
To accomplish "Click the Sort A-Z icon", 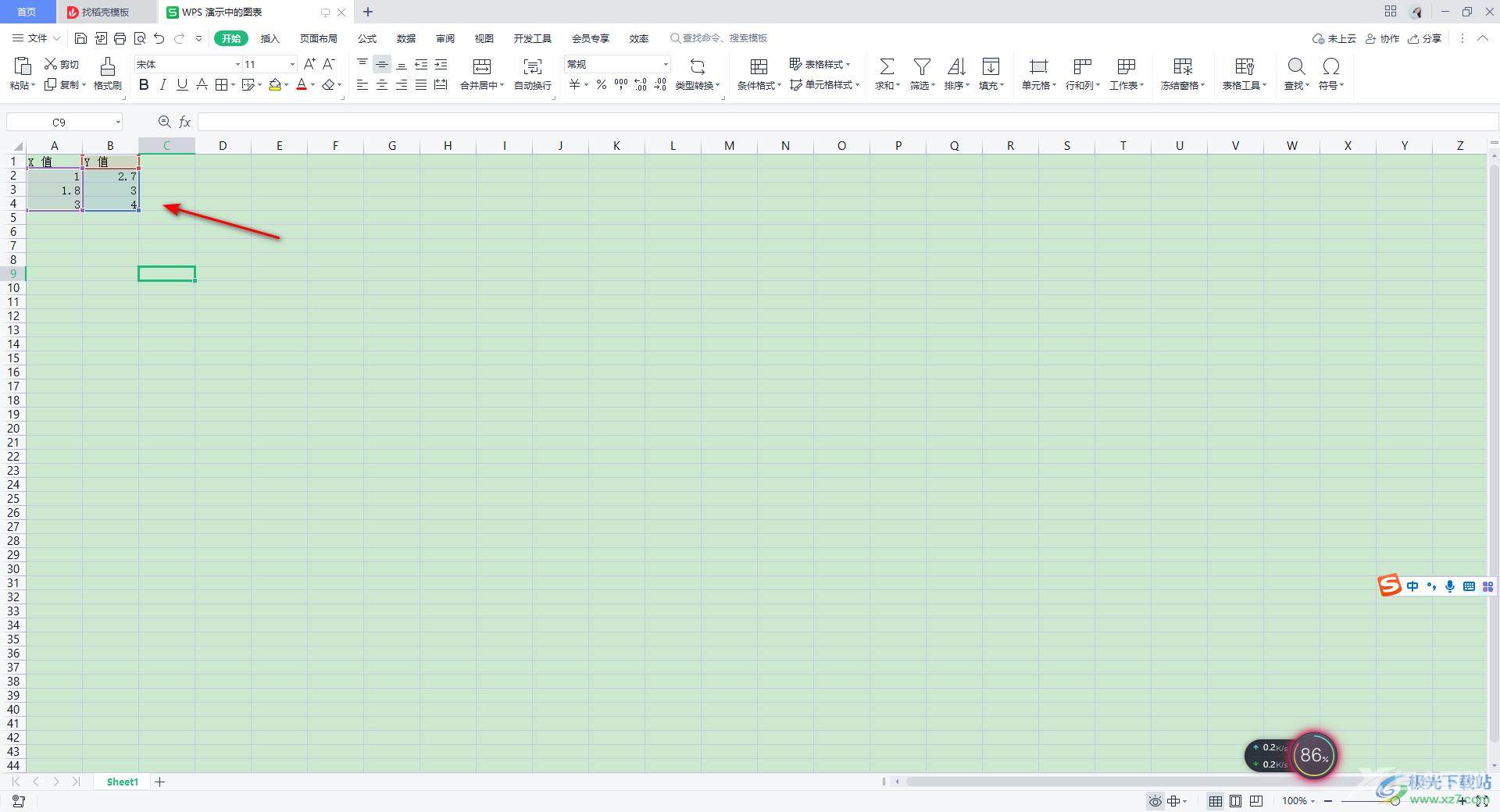I will pyautogui.click(x=956, y=66).
